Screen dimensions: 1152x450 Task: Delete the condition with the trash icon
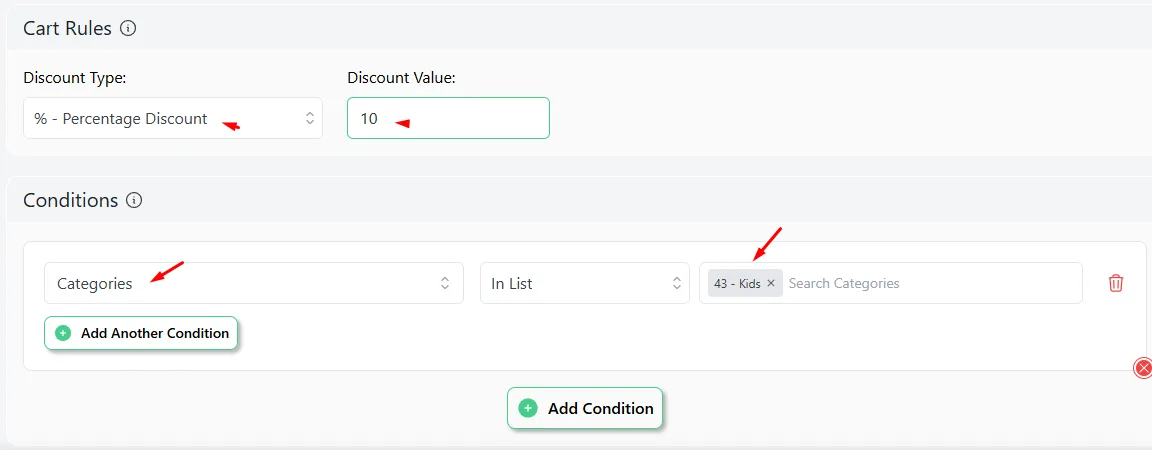[1115, 283]
